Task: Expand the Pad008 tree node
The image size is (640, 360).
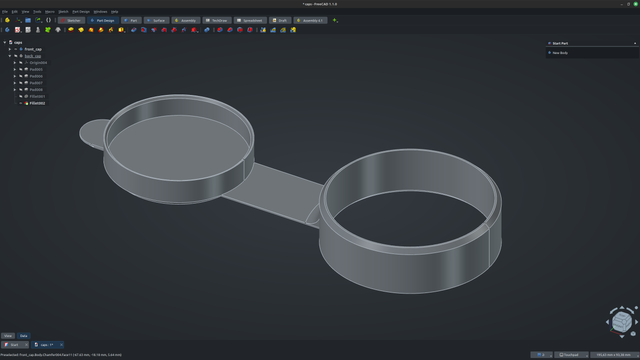Action: (15, 89)
